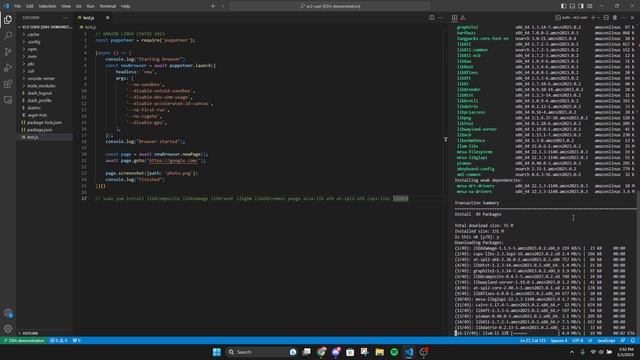Open the Go menu

click(x=78, y=6)
